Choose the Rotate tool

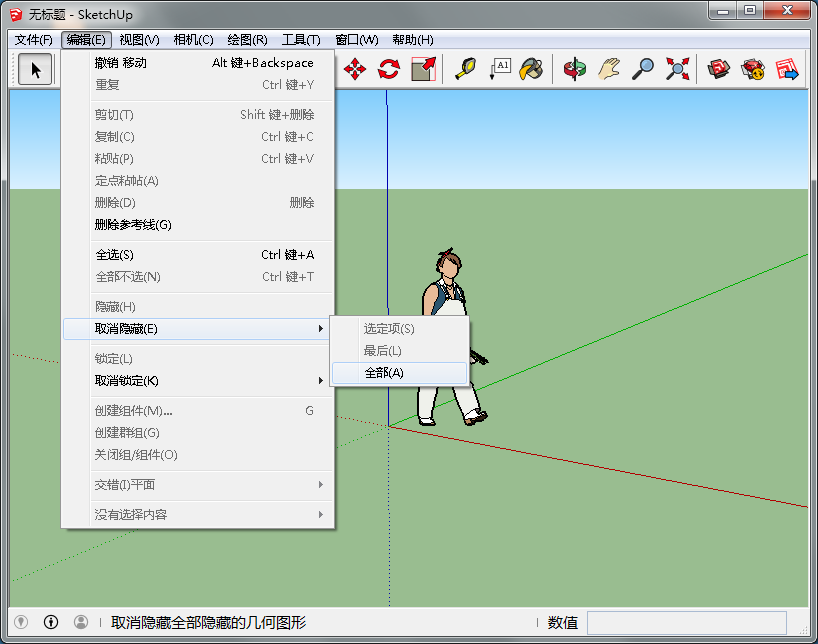(x=389, y=69)
